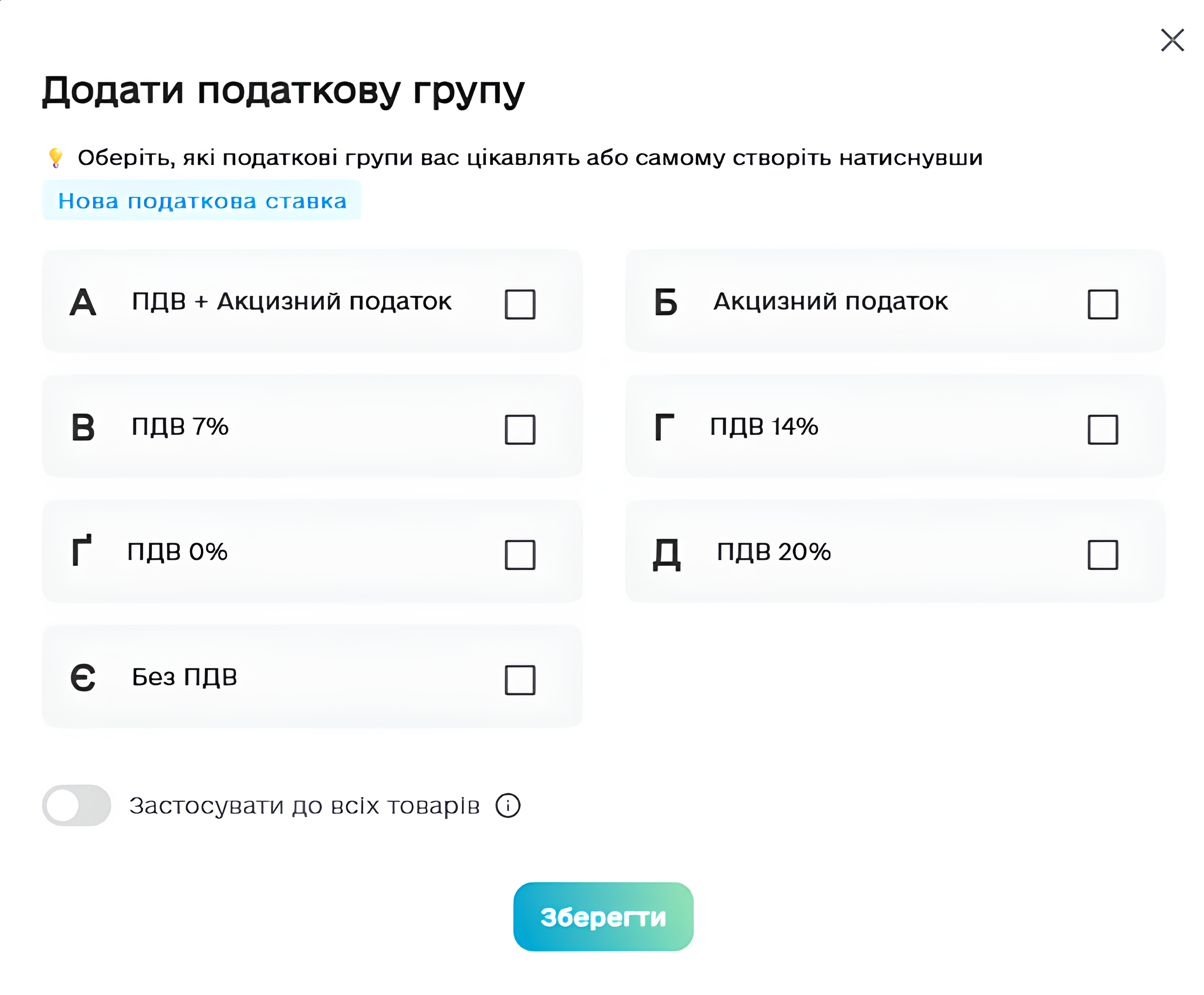Screen dimensions: 1204x995
Task: Click the letter А group icon
Action: [83, 302]
